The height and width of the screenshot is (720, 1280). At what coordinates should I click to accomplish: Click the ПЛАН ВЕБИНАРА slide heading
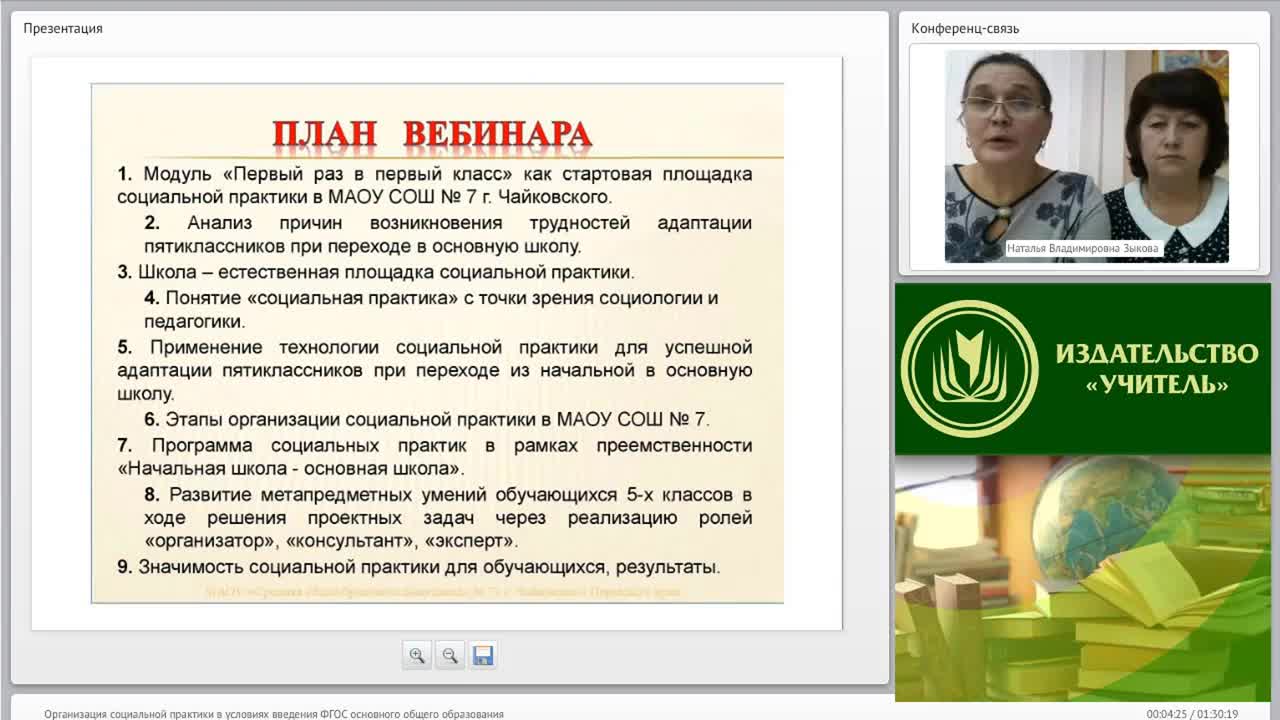click(432, 133)
